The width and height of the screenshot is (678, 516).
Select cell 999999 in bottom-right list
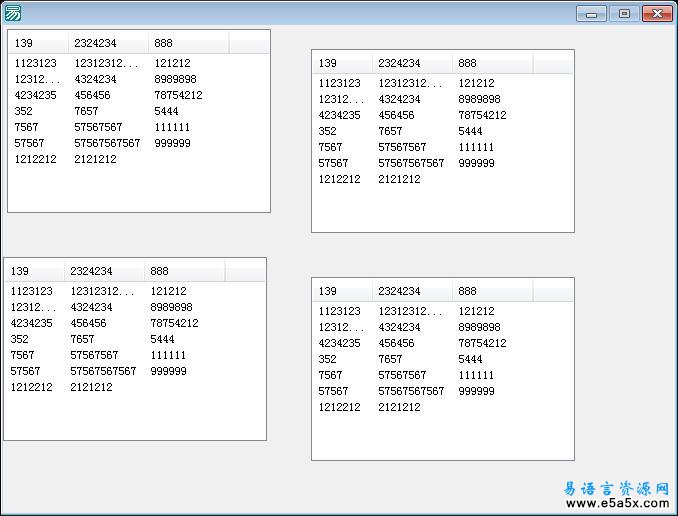click(x=476, y=391)
